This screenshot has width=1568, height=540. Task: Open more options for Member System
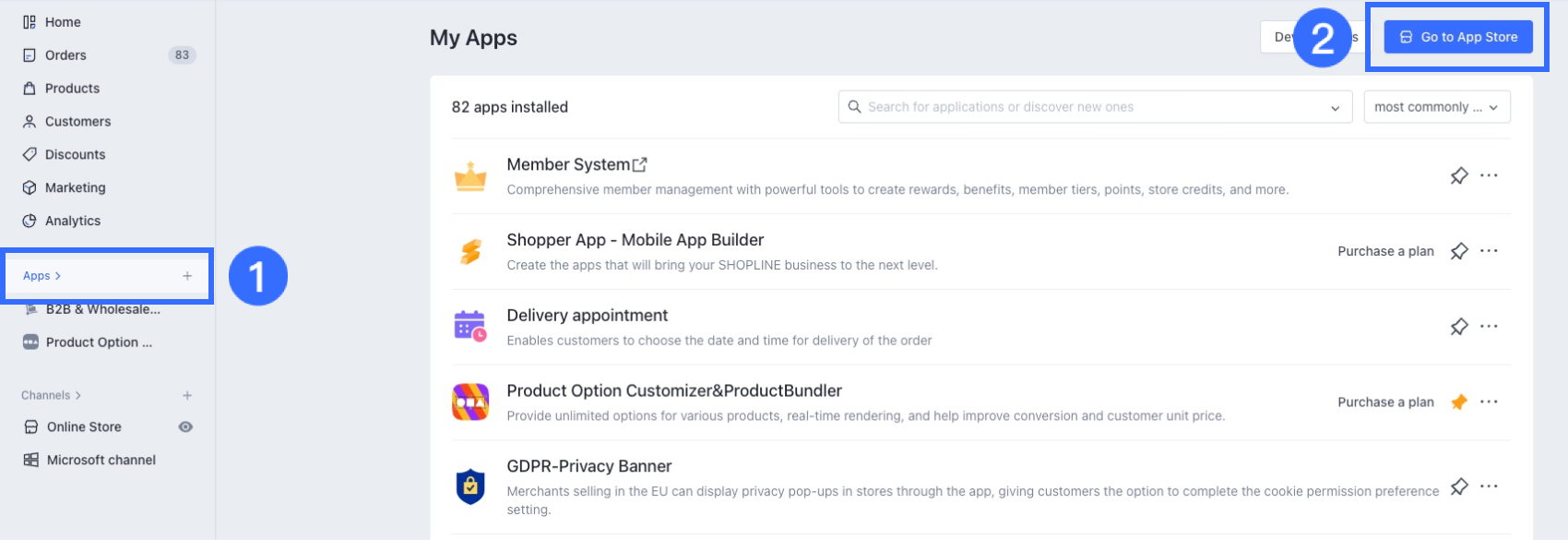(x=1489, y=175)
